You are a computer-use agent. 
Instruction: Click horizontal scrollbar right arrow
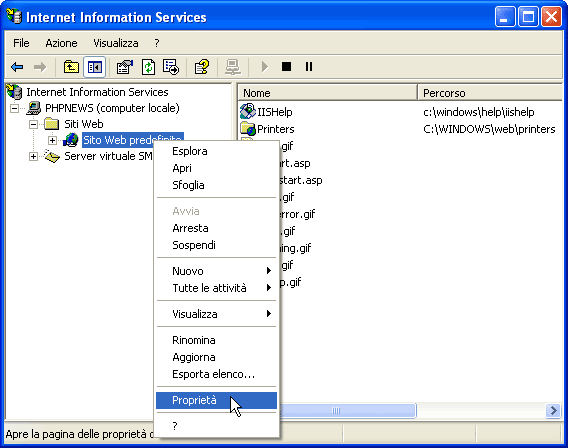554,410
